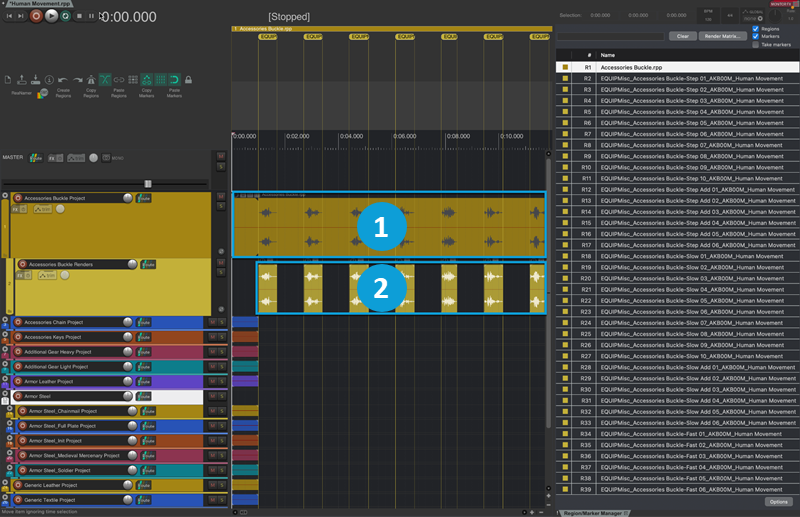Viewport: 800px width, 517px height.
Task: Select the Region/Marker Manager tab
Action: (x=594, y=512)
